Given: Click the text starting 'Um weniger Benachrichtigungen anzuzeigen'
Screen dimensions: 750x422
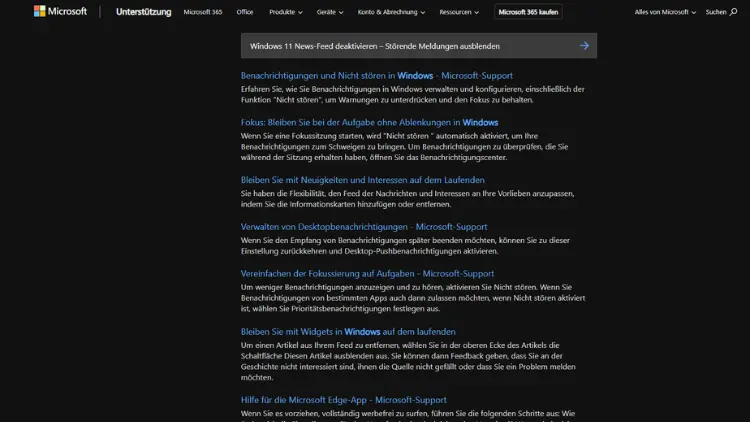Looking at the screenshot, I should (x=413, y=298).
